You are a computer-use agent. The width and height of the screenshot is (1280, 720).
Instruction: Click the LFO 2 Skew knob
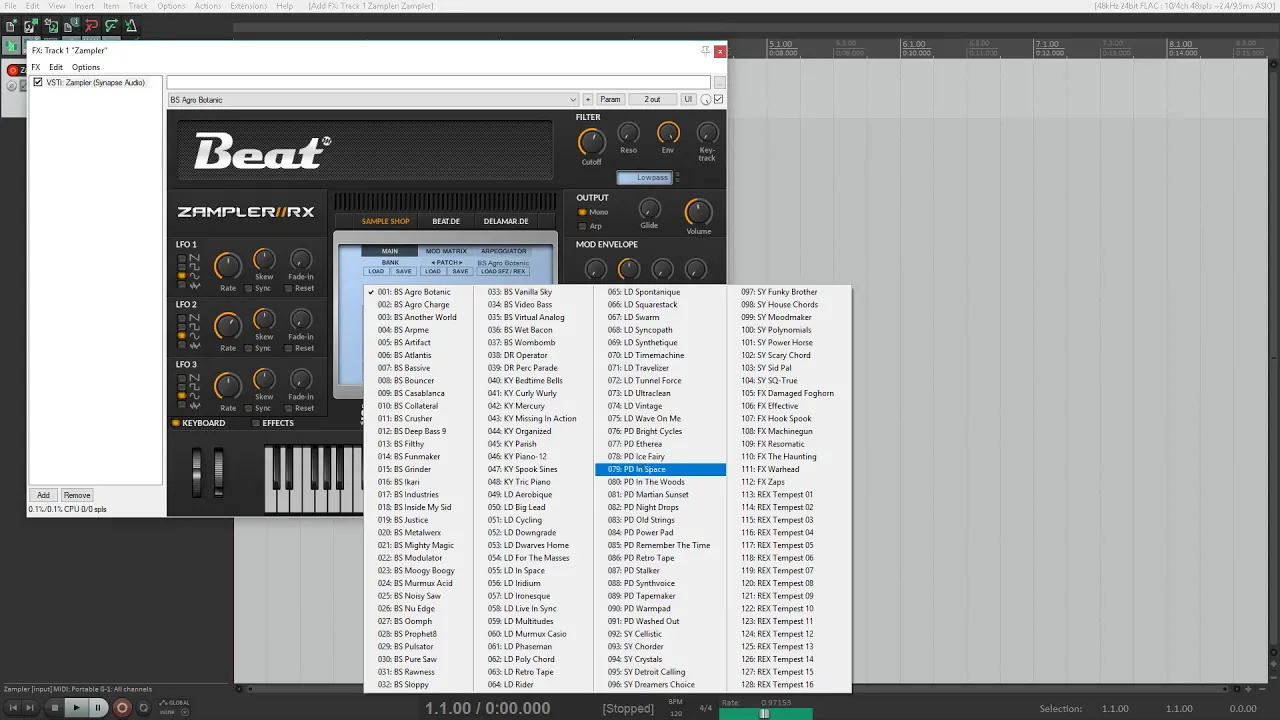(x=264, y=320)
